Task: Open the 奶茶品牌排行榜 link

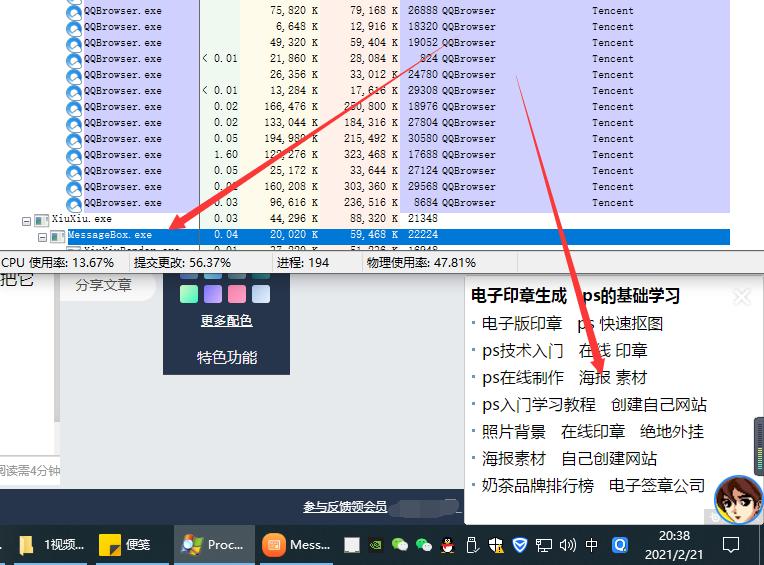Action: (x=538, y=486)
